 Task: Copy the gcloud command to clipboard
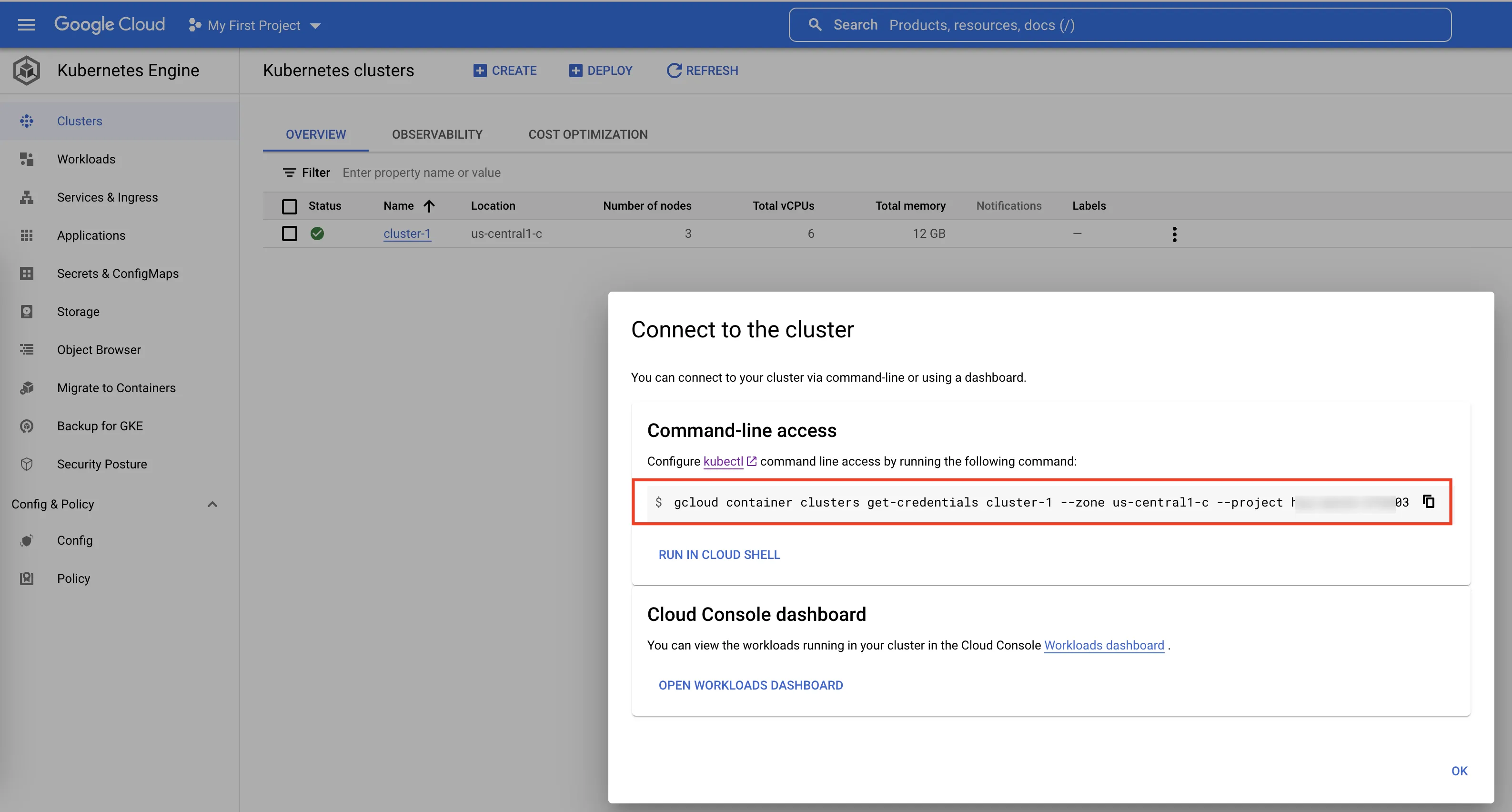[1429, 501]
